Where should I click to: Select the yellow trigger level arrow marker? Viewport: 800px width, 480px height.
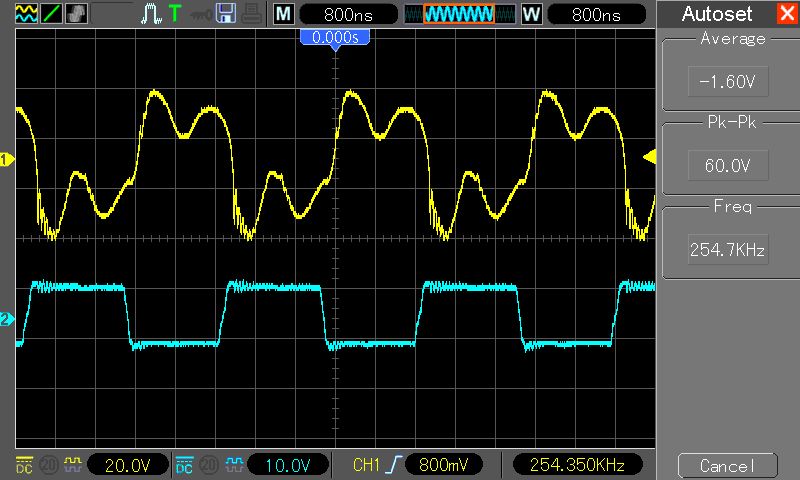point(649,157)
